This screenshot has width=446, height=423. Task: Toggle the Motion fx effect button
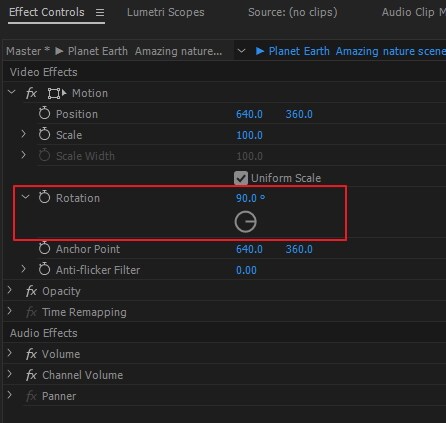pyautogui.click(x=31, y=93)
